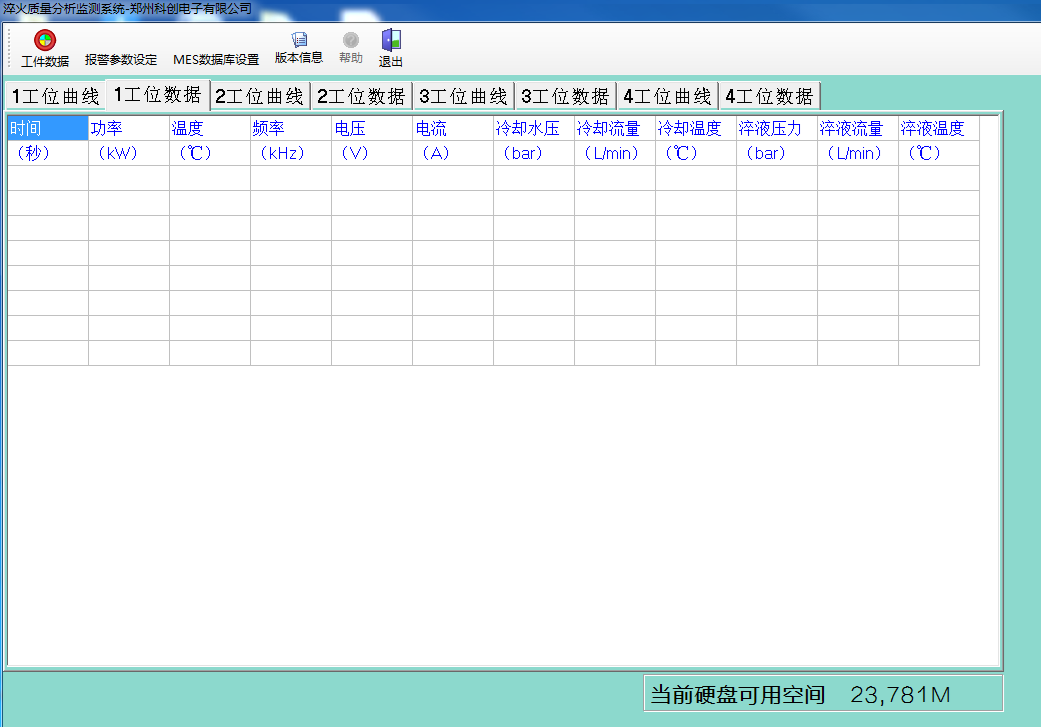The image size is (1041, 727).
Task: Open 报警参数设定 alarm parameter settings
Action: [x=121, y=60]
